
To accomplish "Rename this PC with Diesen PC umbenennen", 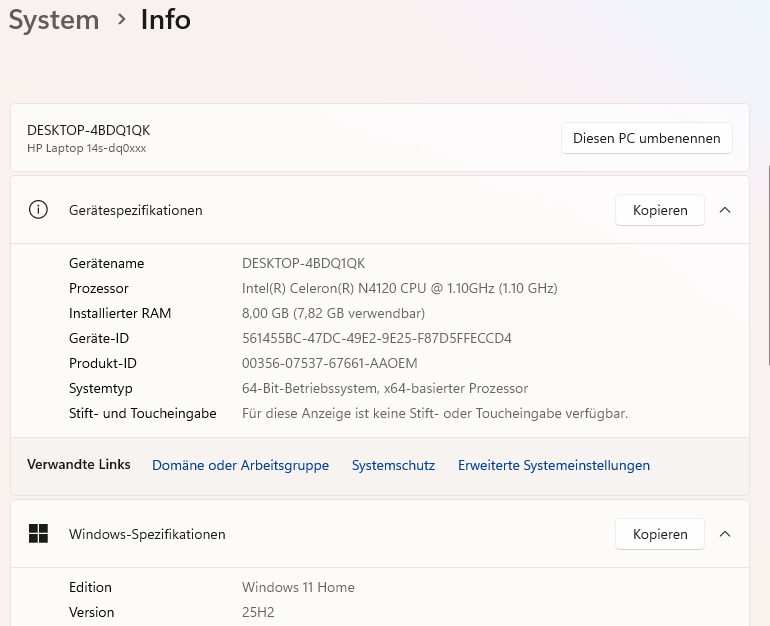I will point(647,138).
